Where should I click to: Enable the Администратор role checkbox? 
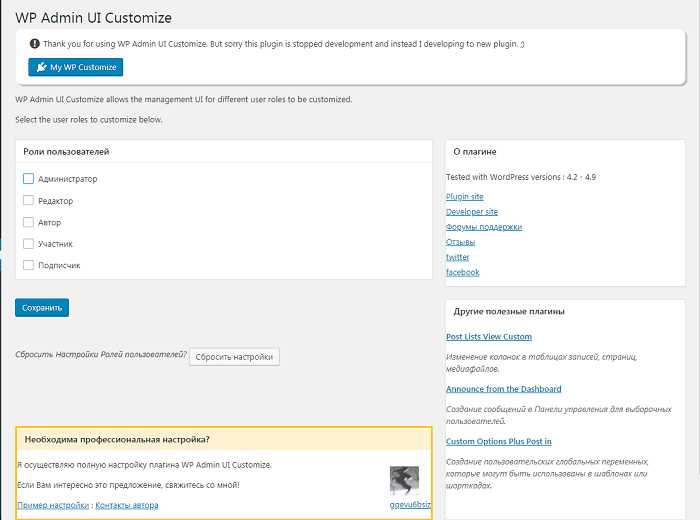pos(28,179)
